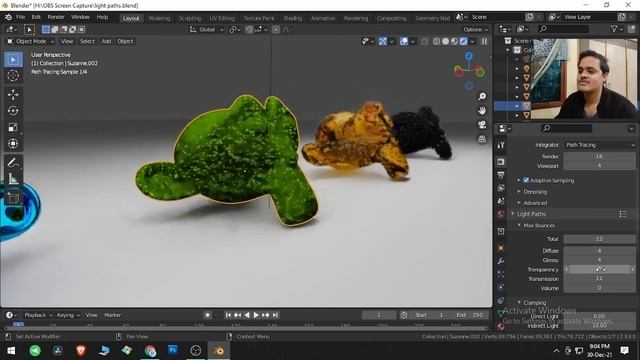Click the Render samples value field
The height and width of the screenshot is (360, 640).
pyautogui.click(x=600, y=156)
